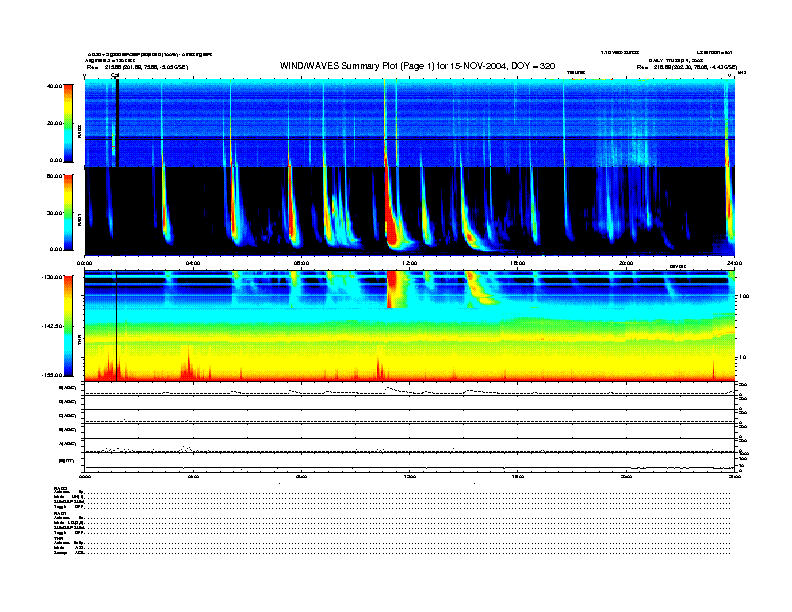The height and width of the screenshot is (612, 792).
Task: Click the intense red burst in TNR panel
Action: point(392,290)
